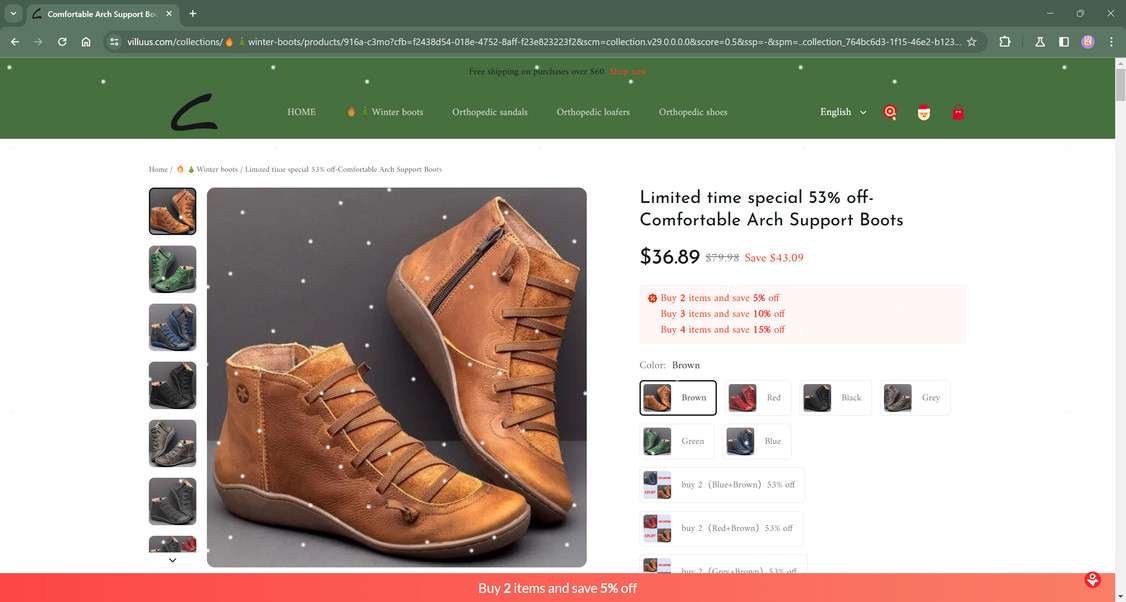
Task: Click the Shop now link in the banner
Action: click(x=625, y=71)
